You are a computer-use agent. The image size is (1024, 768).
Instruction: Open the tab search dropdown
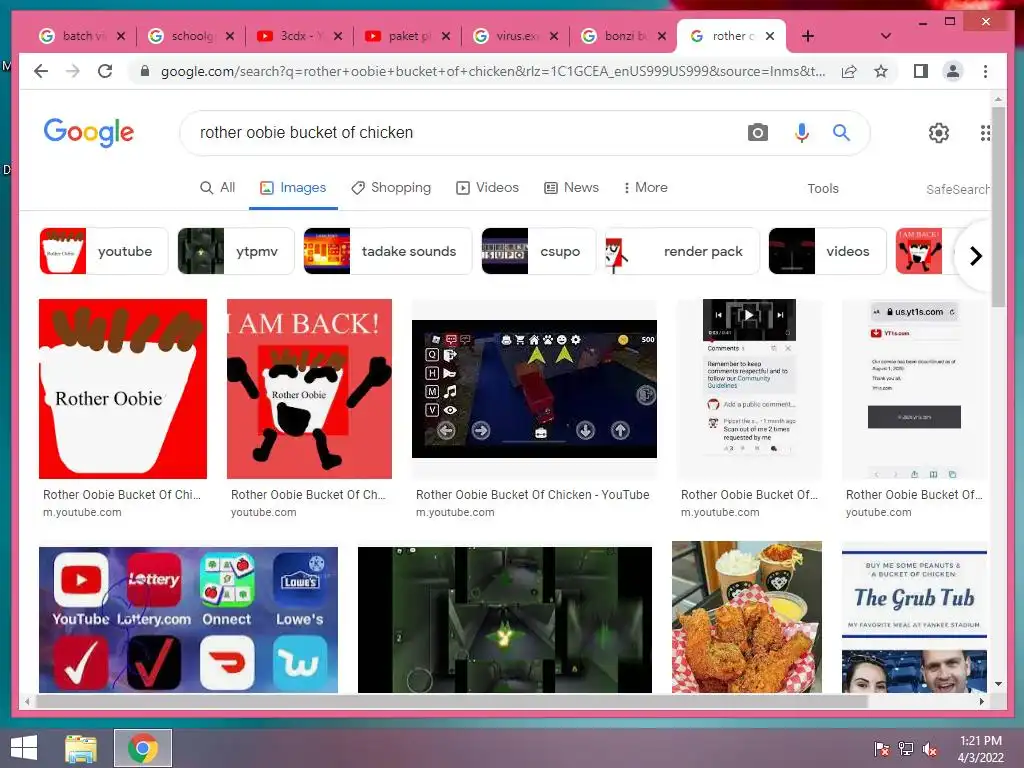coord(886,36)
